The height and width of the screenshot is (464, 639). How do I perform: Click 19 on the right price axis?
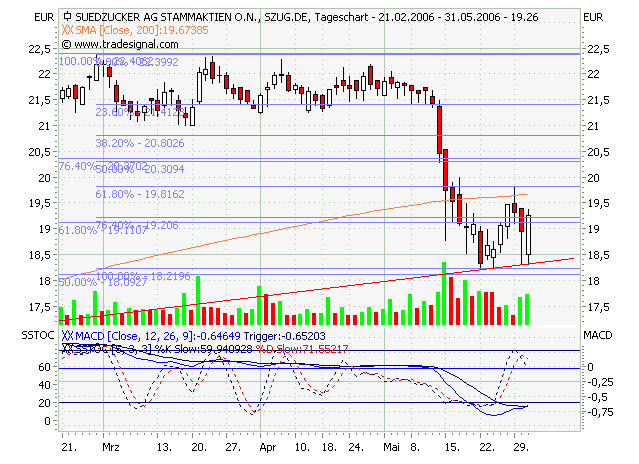(594, 229)
